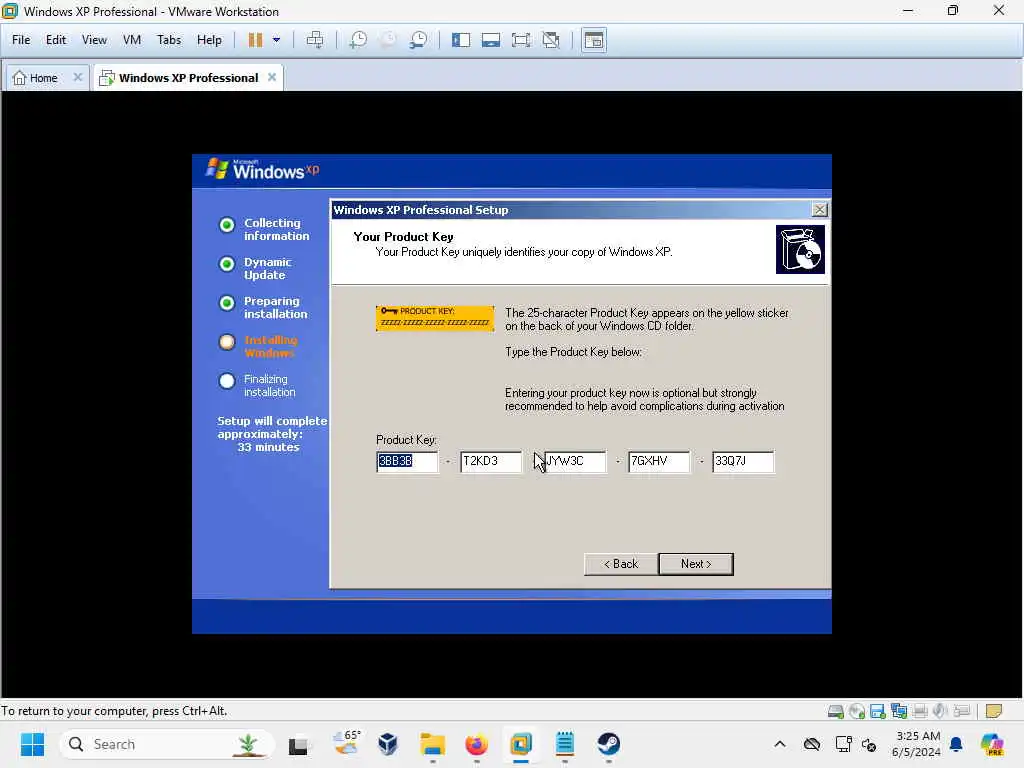Click the Installing Windows step indicator

coord(227,342)
